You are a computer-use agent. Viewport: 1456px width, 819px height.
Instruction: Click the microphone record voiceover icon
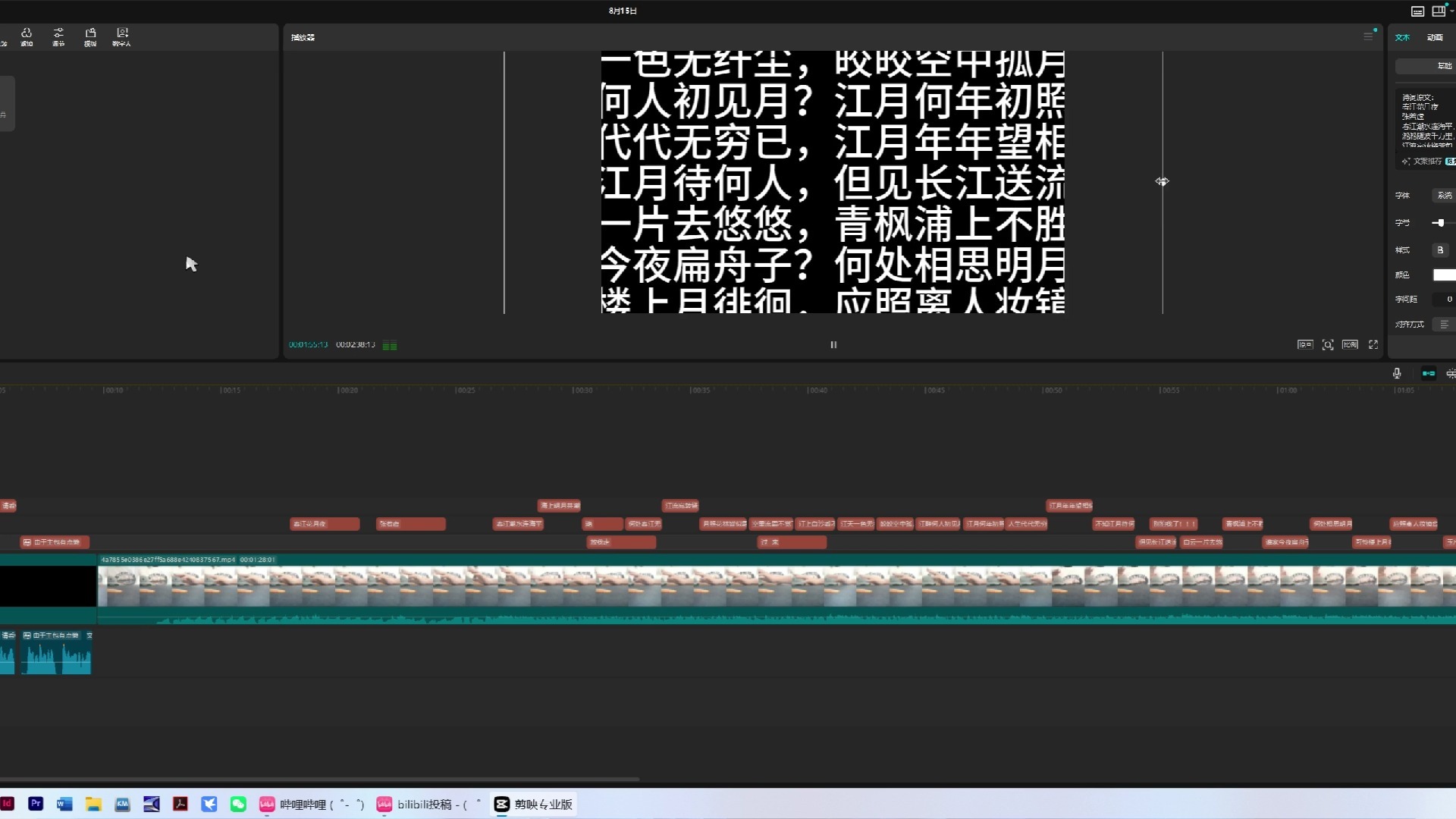pyautogui.click(x=1397, y=373)
